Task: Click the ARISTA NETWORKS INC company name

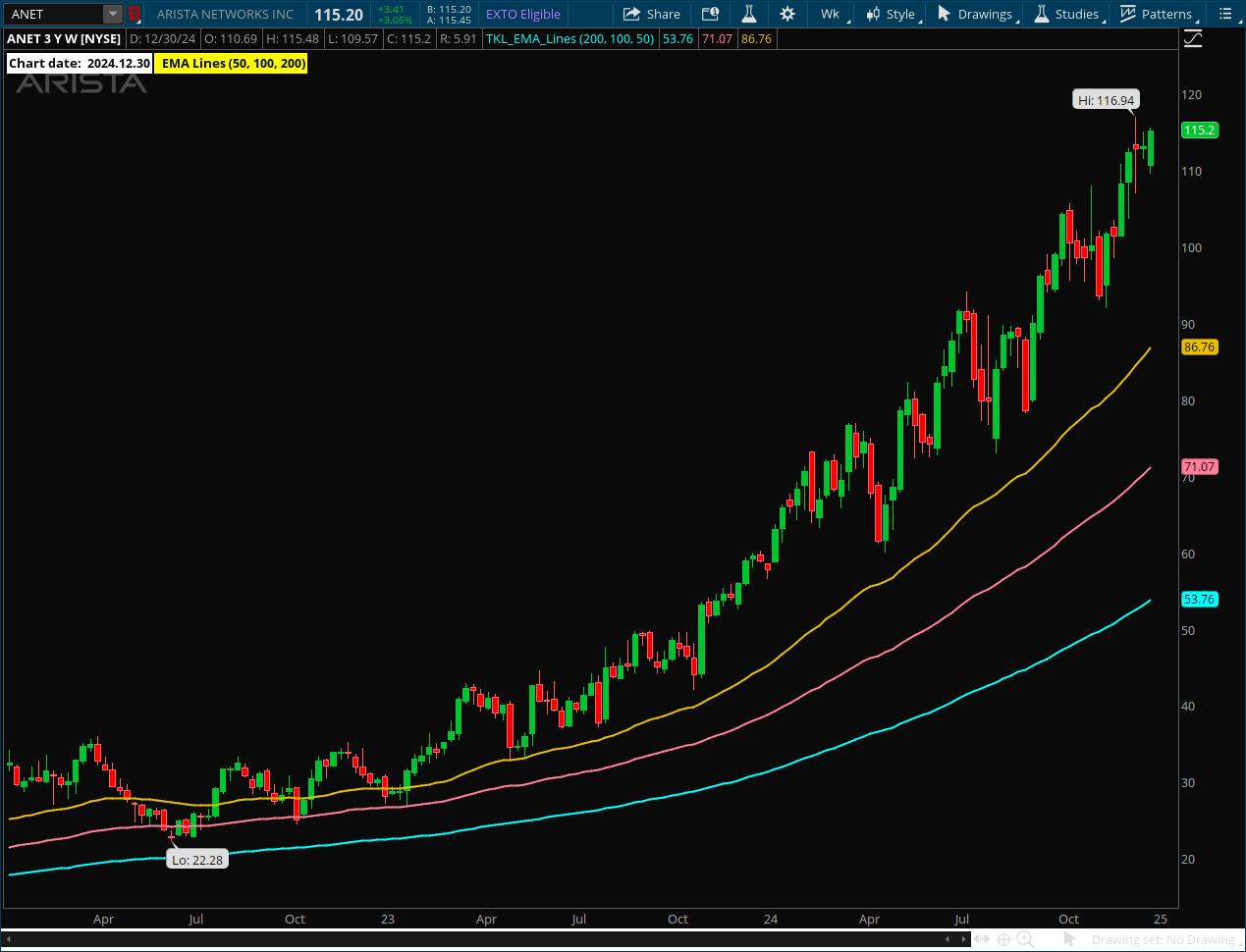Action: [226, 14]
